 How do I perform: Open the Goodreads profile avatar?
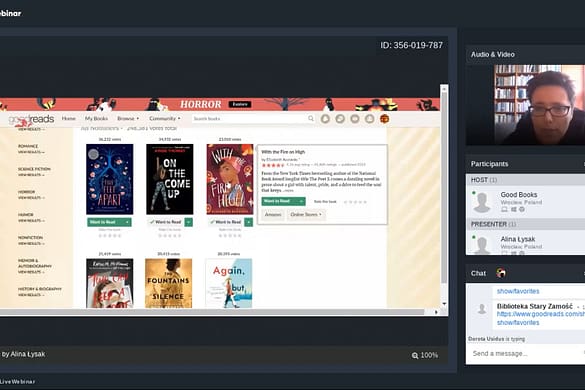coord(385,119)
